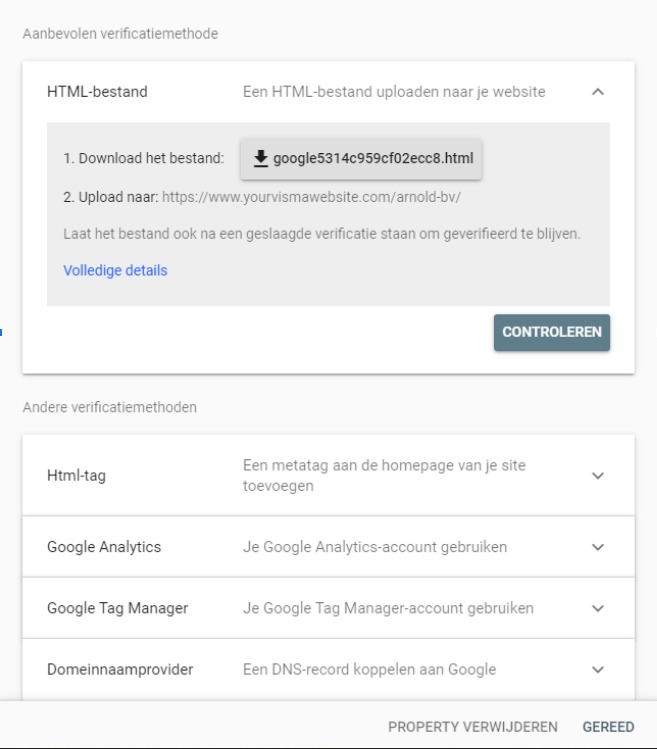The width and height of the screenshot is (657, 749).
Task: Select the Domeinnaamprovider row label
Action: [x=120, y=670]
